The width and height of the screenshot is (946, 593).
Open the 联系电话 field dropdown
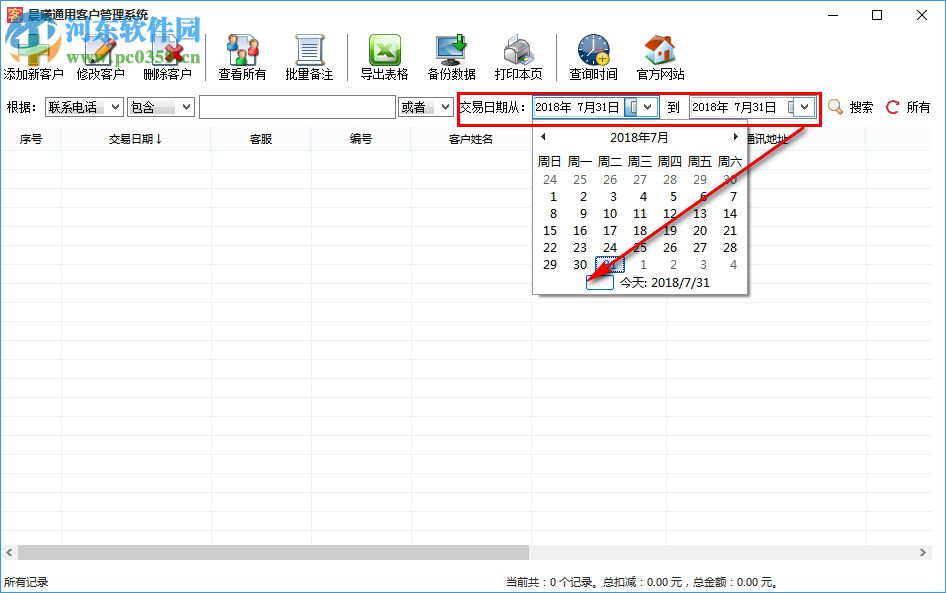coord(113,106)
